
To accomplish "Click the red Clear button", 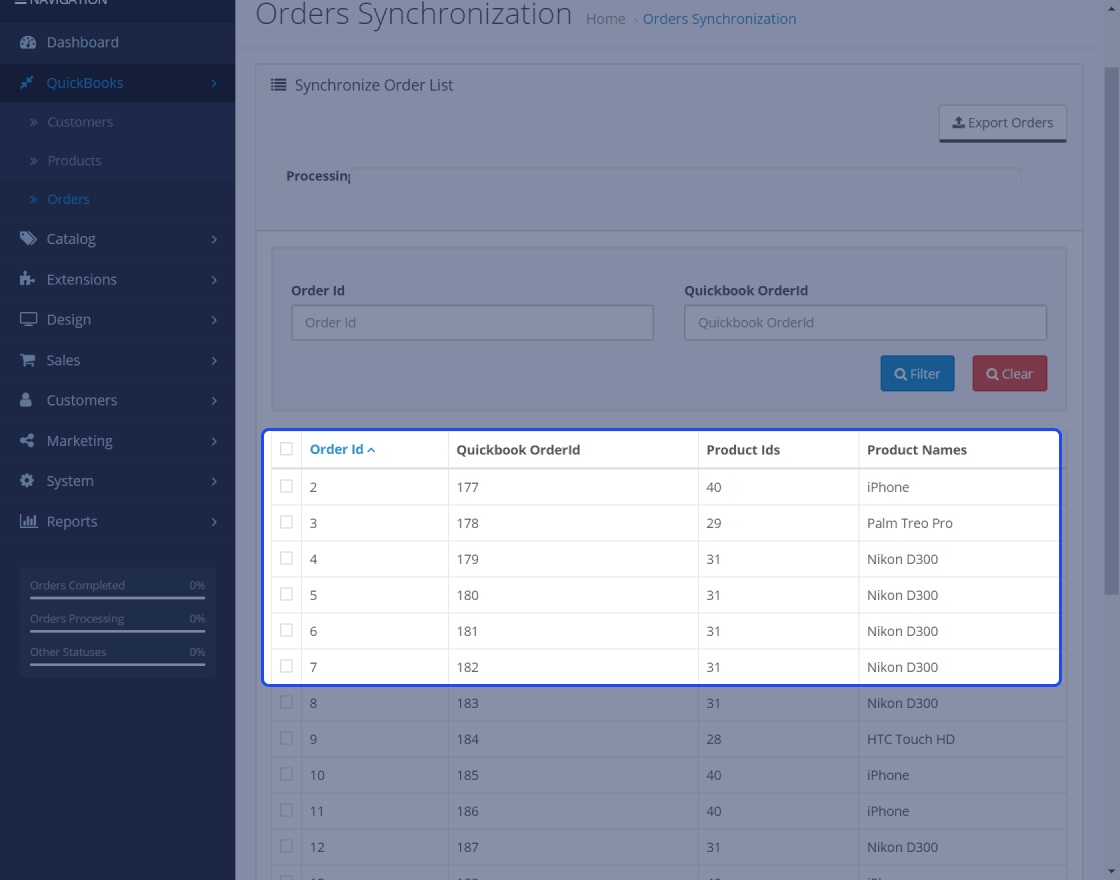I will click(1009, 374).
